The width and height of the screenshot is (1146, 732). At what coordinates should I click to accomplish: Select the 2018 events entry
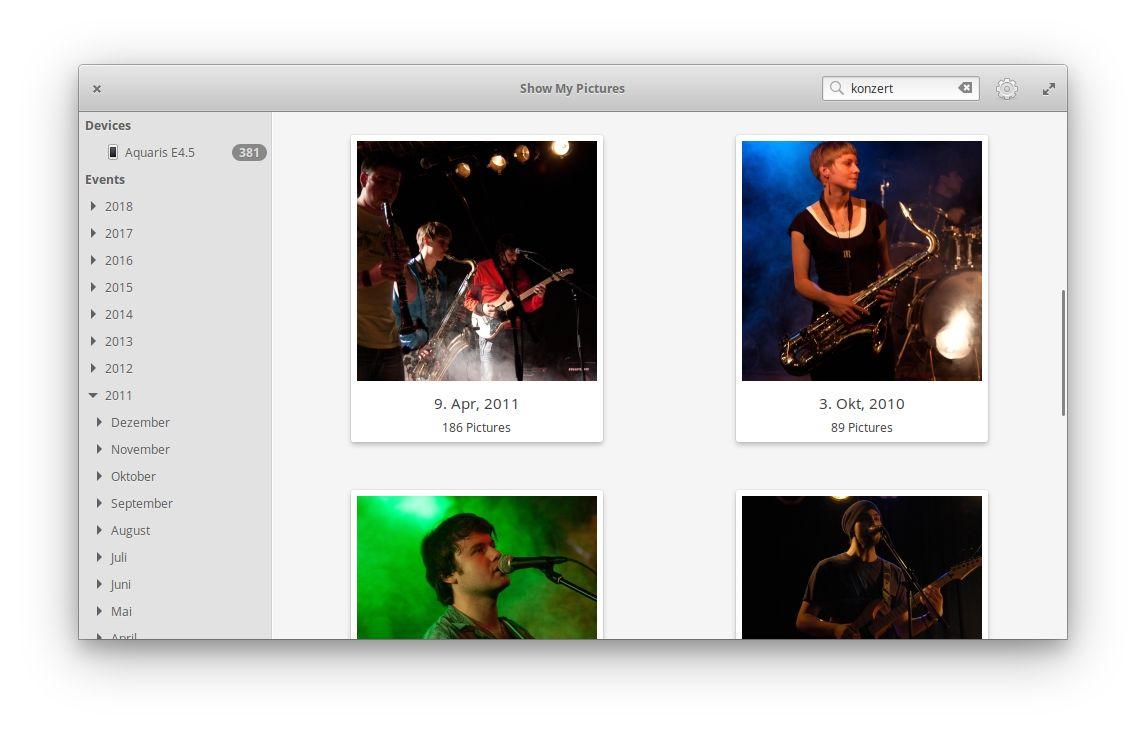coord(118,206)
